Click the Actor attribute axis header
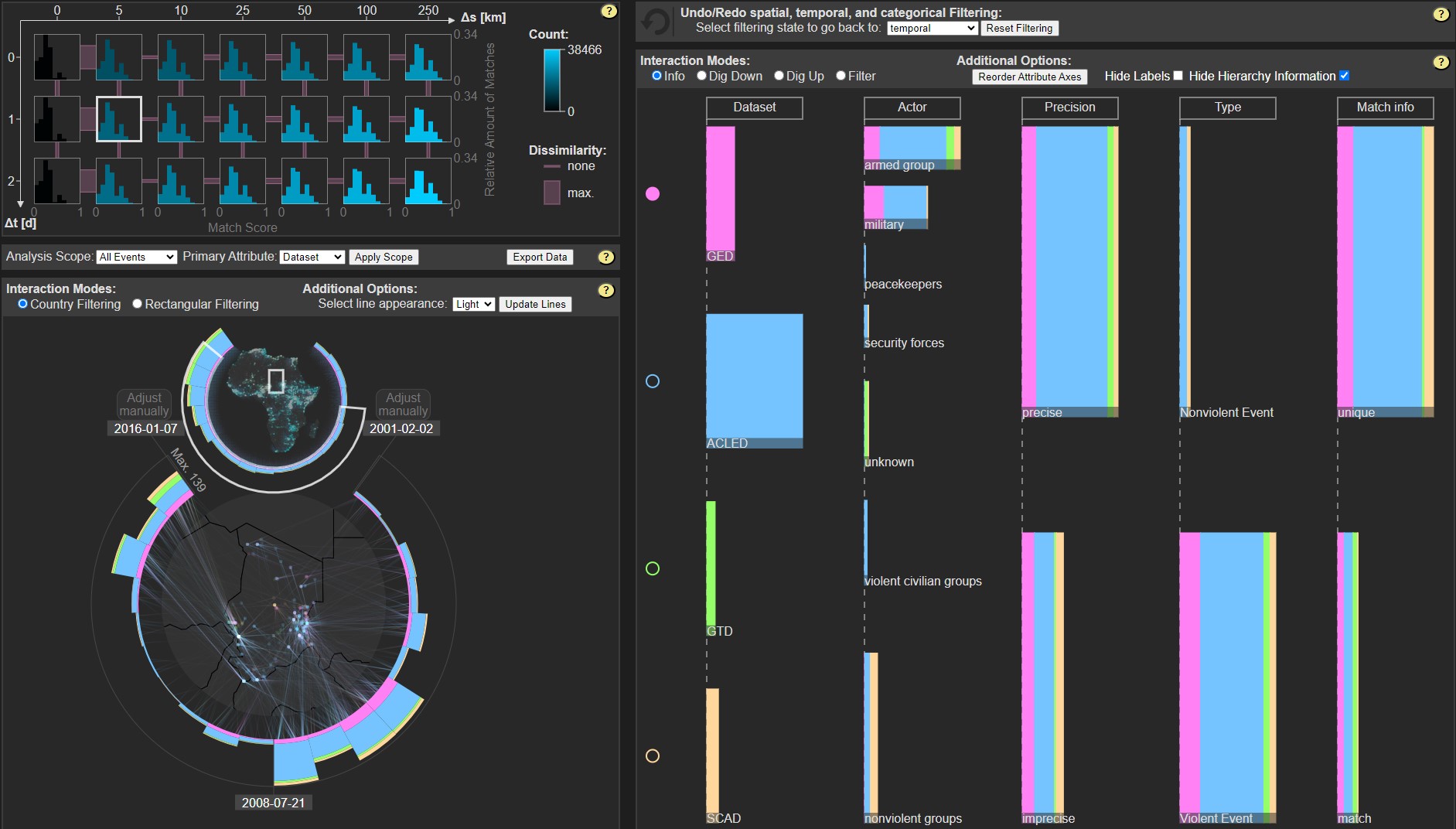Image resolution: width=1456 pixels, height=829 pixels. point(912,107)
